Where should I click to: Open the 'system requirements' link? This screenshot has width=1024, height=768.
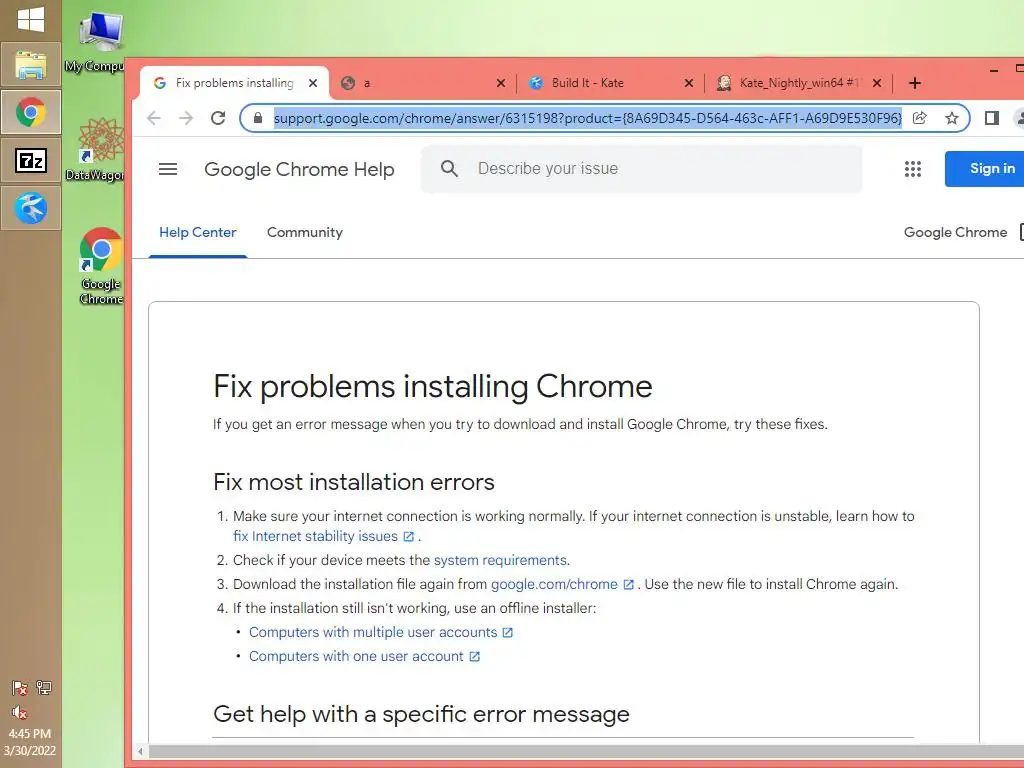(500, 560)
